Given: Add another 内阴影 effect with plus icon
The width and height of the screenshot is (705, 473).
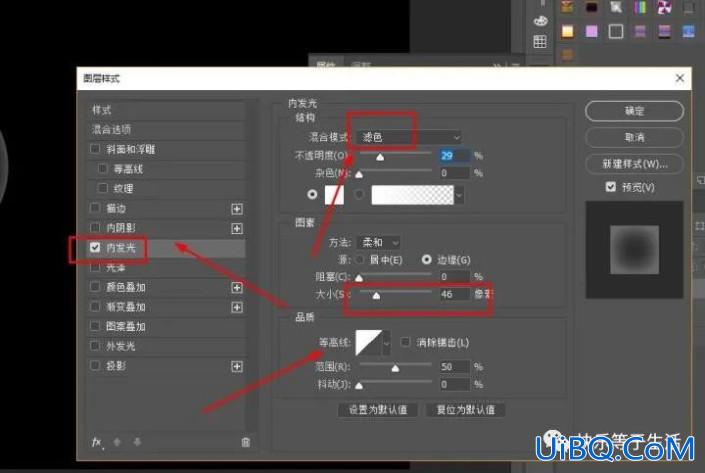Looking at the screenshot, I should pos(237,228).
